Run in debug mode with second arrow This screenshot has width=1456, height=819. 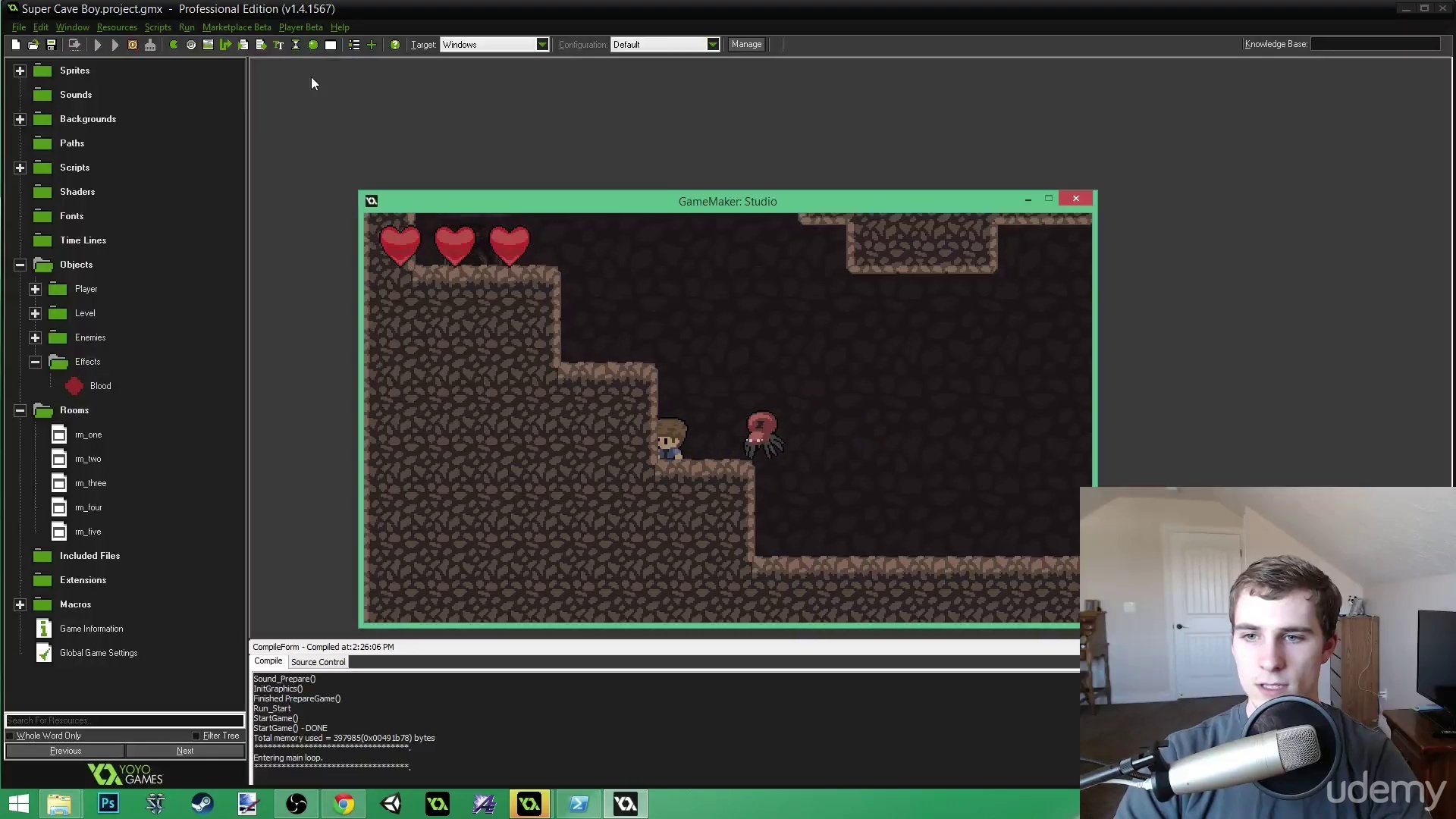click(x=115, y=45)
